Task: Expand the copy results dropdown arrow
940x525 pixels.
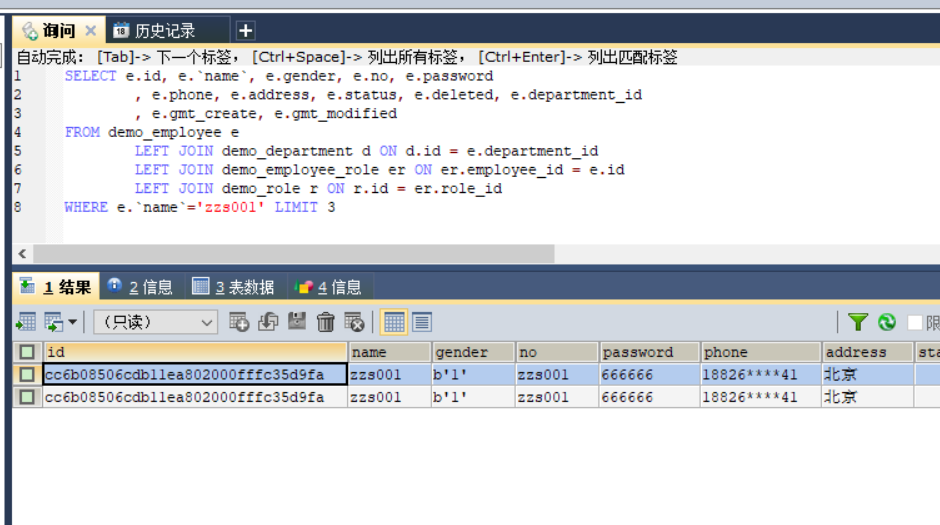Action: point(73,322)
